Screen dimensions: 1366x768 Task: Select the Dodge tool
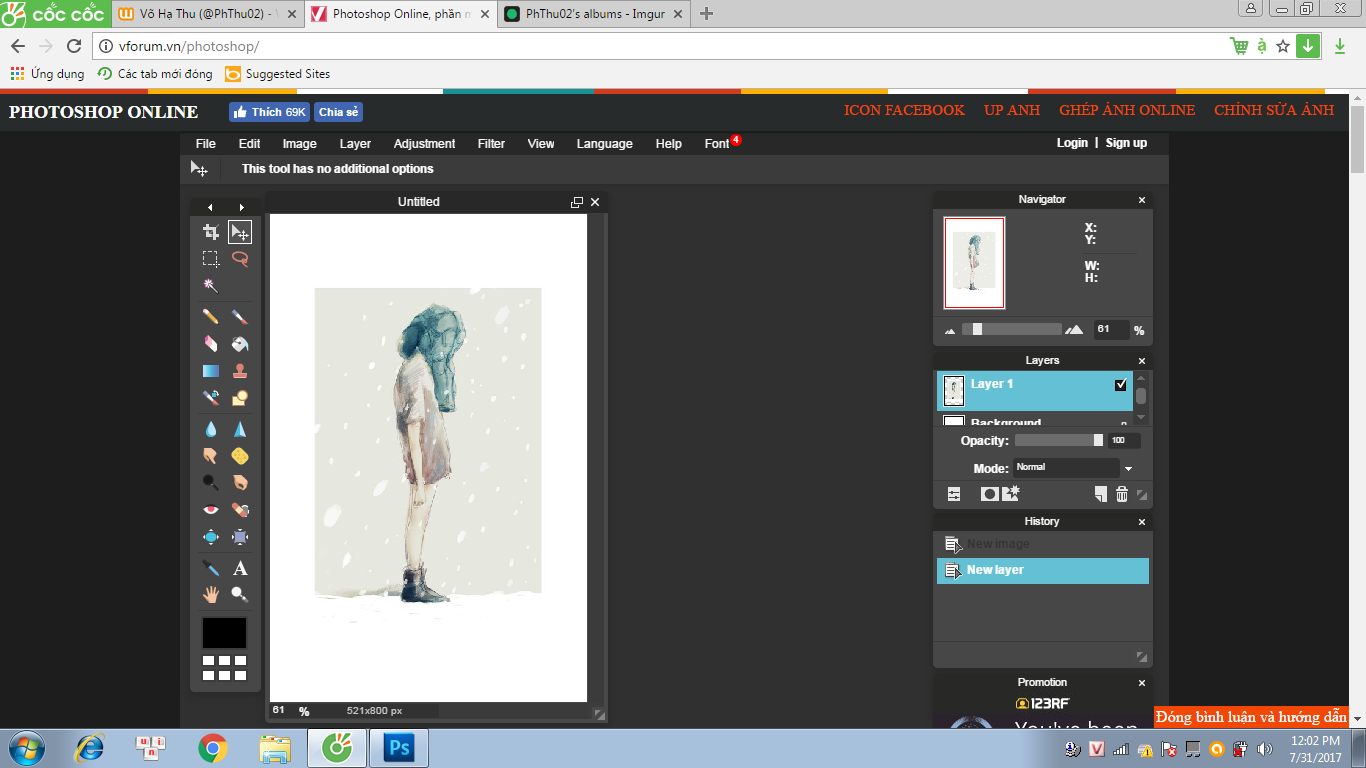(x=211, y=482)
